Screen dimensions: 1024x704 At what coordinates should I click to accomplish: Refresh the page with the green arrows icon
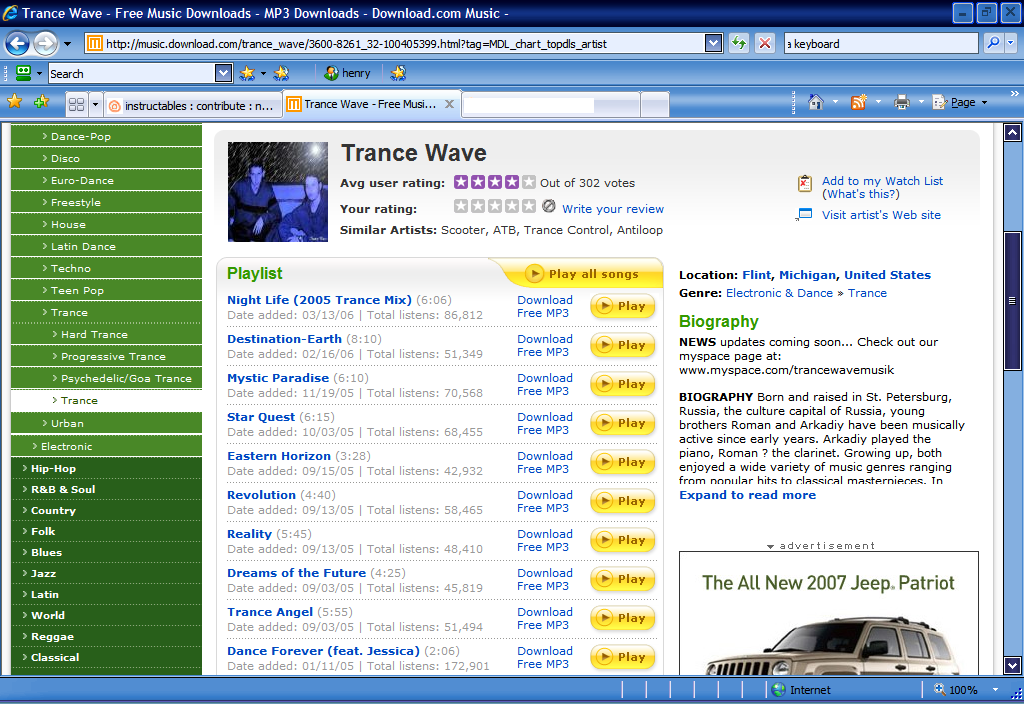739,43
